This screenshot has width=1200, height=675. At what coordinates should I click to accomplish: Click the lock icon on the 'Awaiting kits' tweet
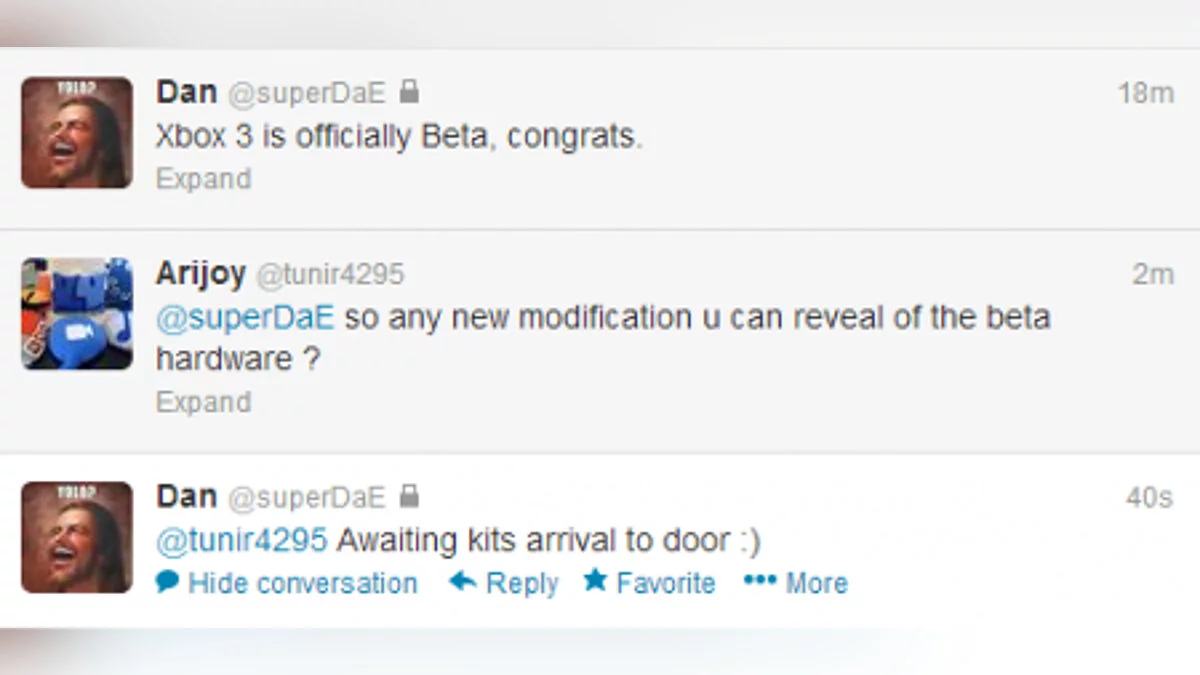point(408,496)
